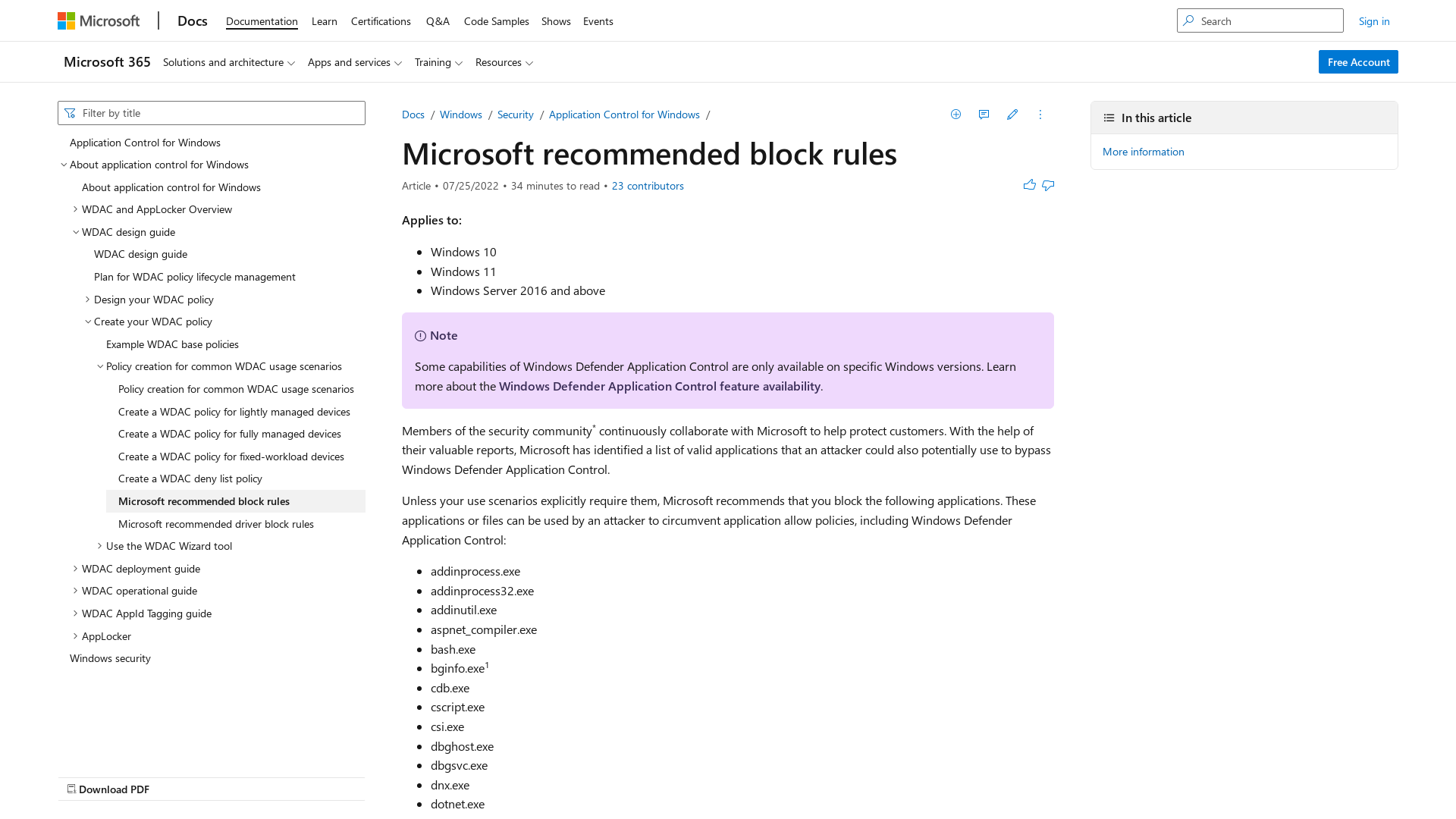Select Windows security in sidebar
The height and width of the screenshot is (819, 1456).
click(x=110, y=658)
